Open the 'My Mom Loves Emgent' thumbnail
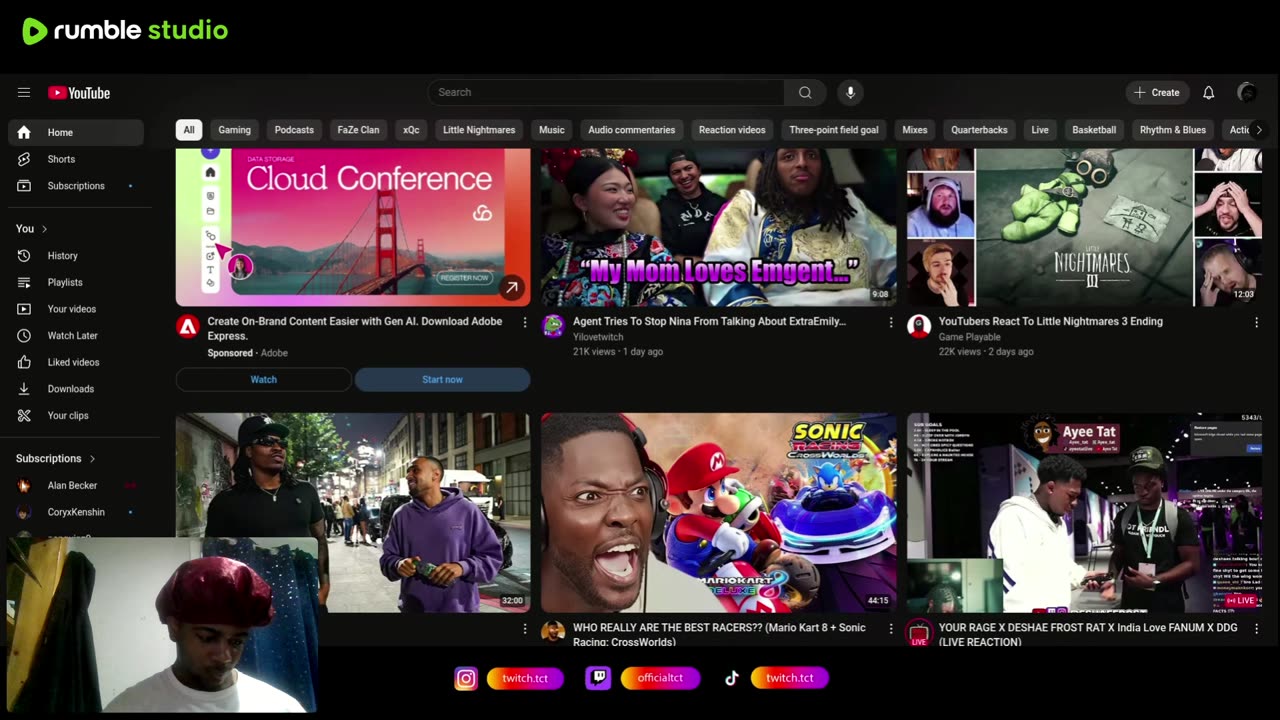Image resolution: width=1280 pixels, height=720 pixels. [x=719, y=227]
